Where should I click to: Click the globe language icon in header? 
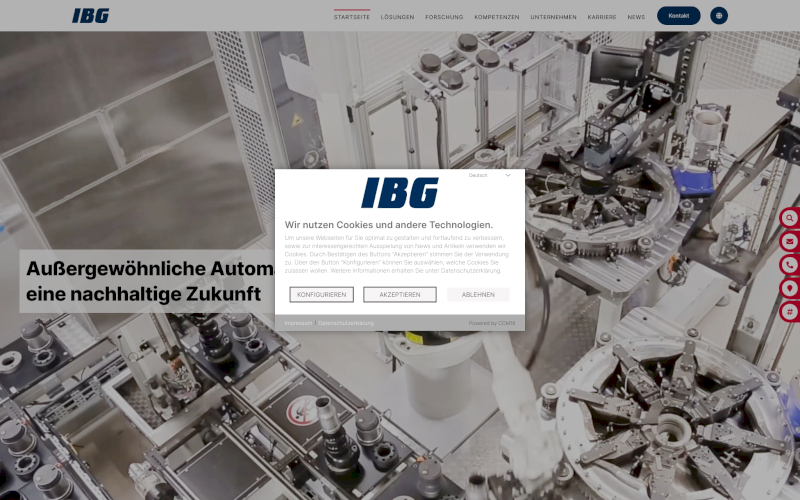point(719,16)
